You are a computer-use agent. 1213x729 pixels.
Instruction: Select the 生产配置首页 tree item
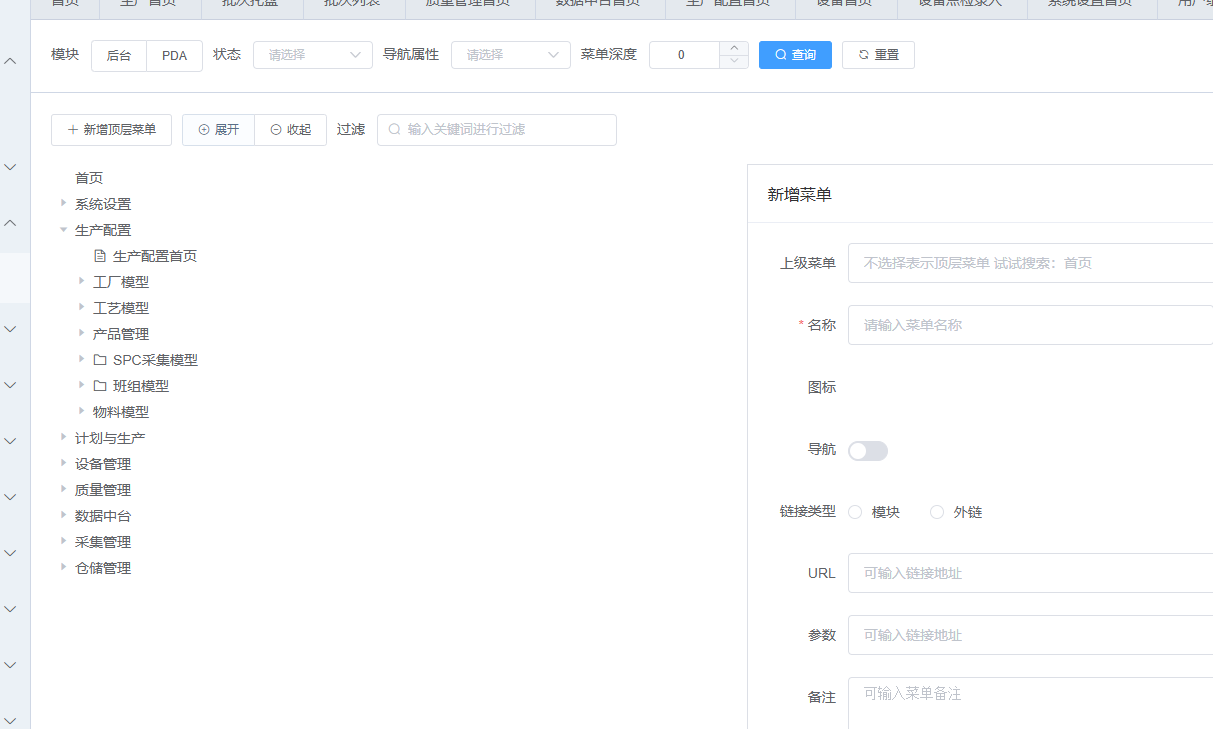155,256
